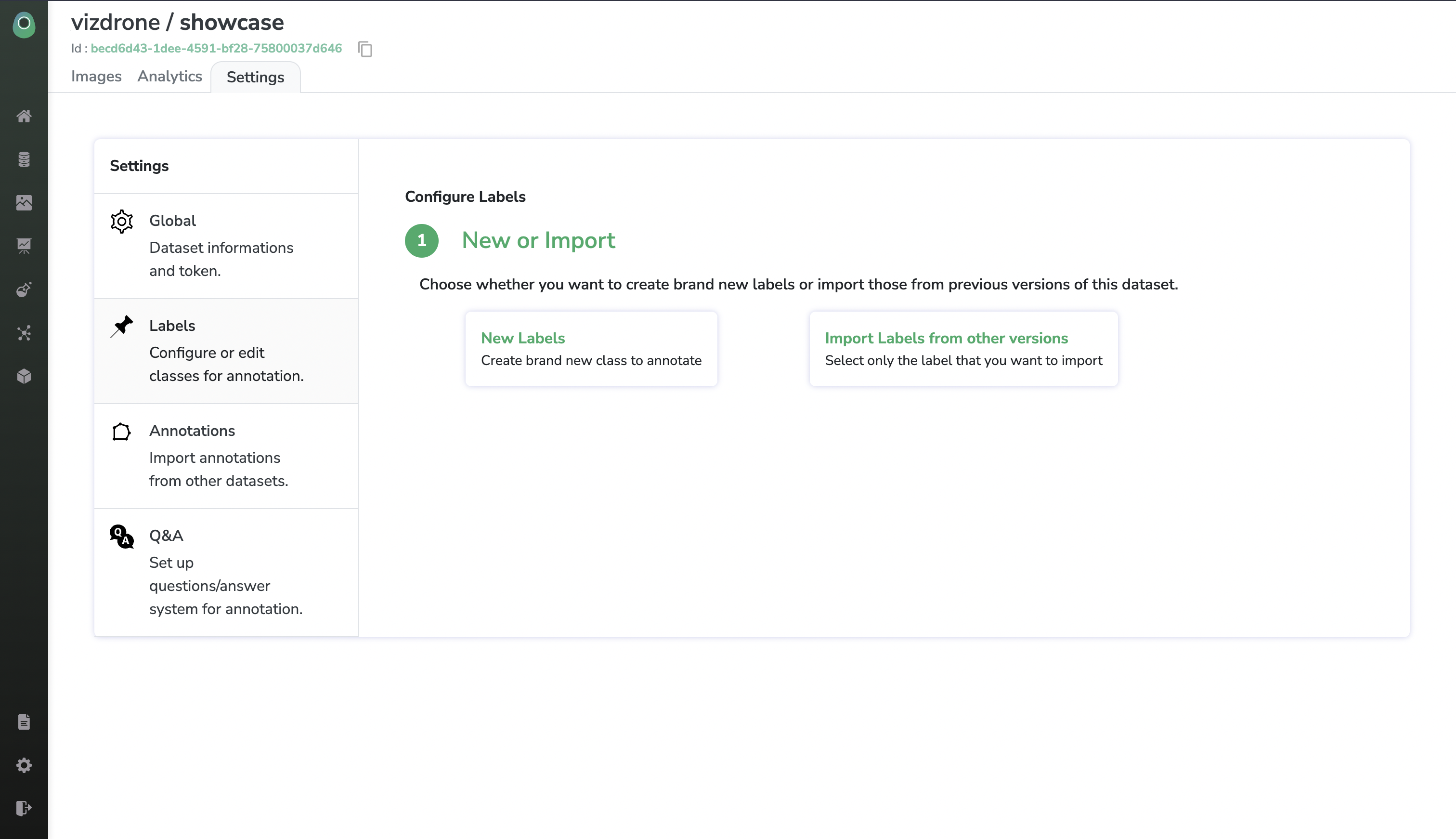The image size is (1456, 839).
Task: Copy the dataset ID to clipboard
Action: (x=365, y=49)
